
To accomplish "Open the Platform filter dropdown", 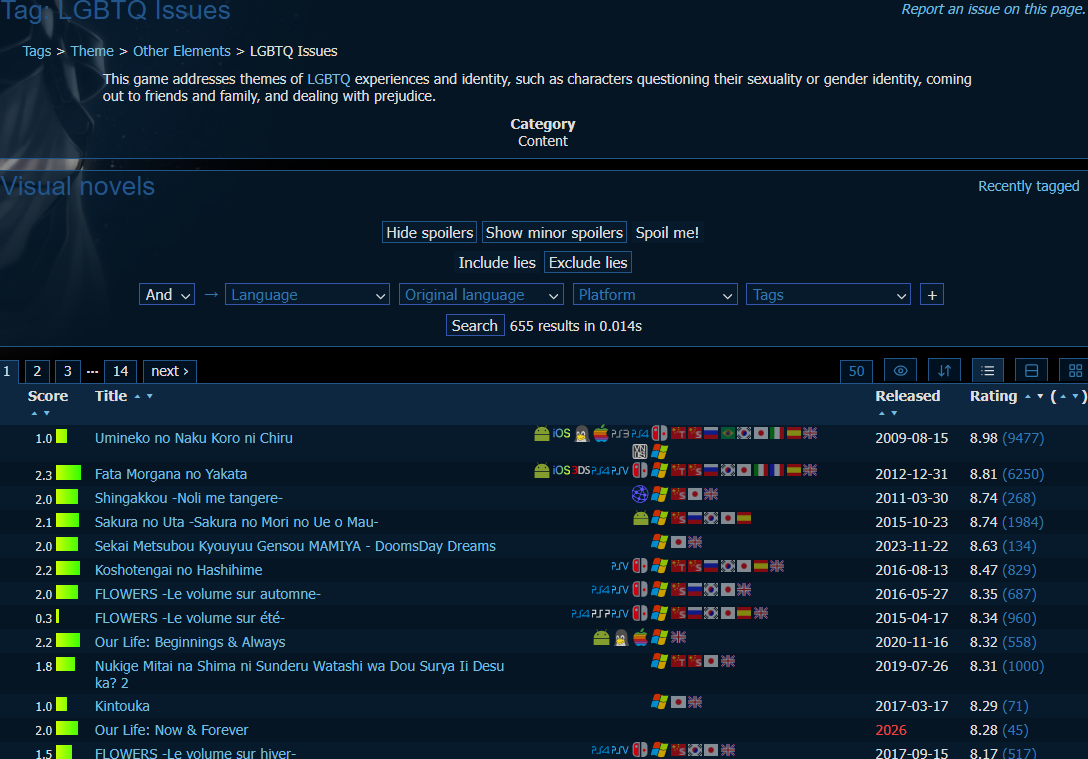I will (654, 295).
